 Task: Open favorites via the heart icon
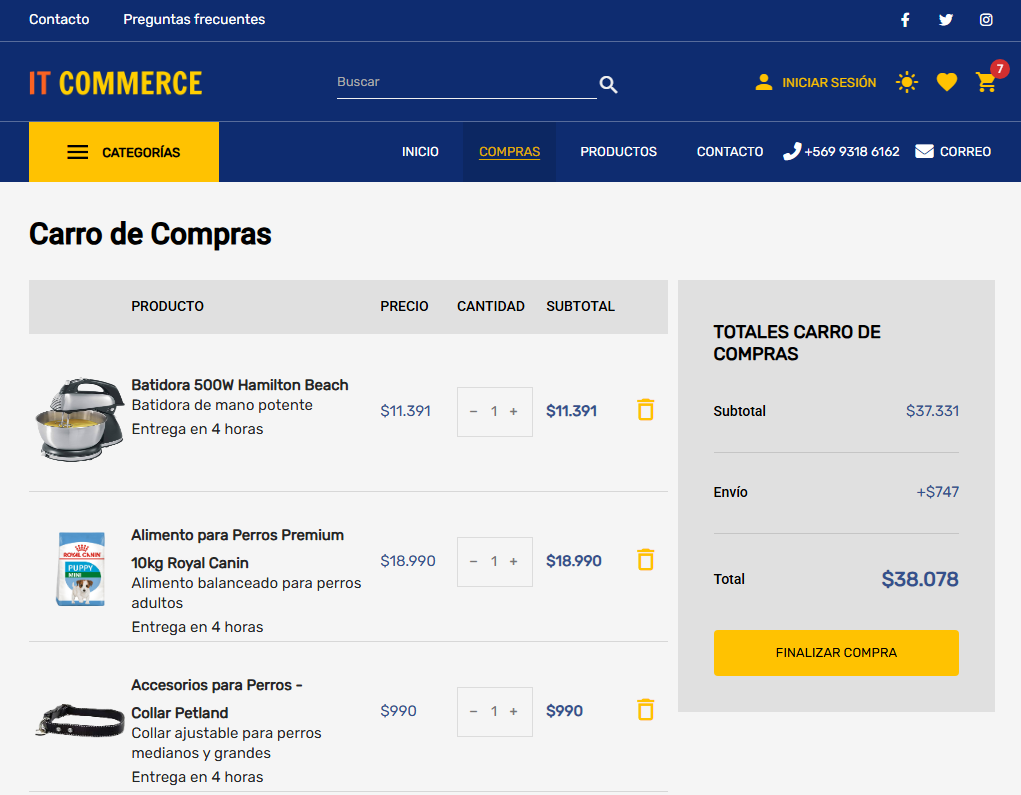947,82
